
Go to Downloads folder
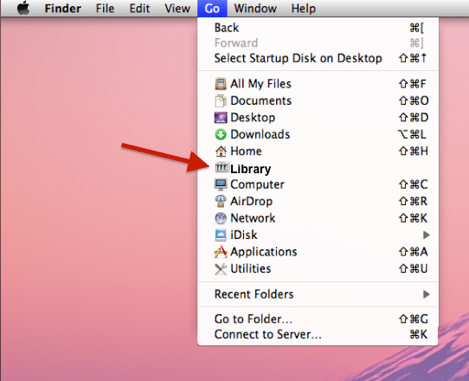pos(318,134)
